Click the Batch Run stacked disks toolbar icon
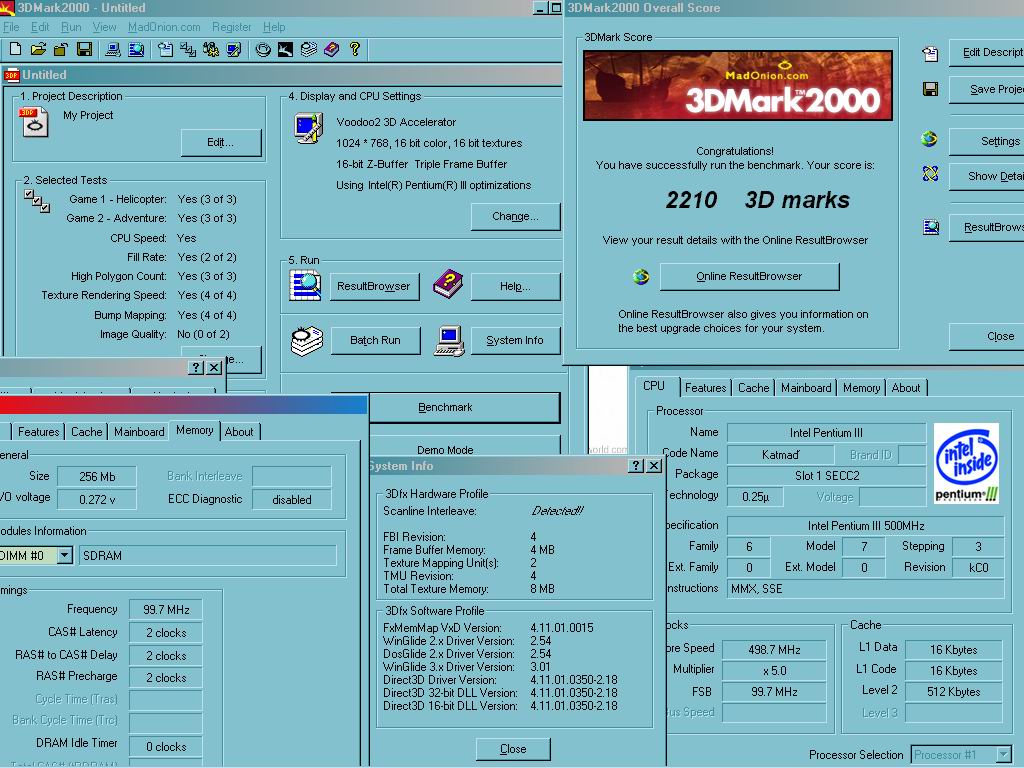The height and width of the screenshot is (768, 1024). tap(308, 49)
